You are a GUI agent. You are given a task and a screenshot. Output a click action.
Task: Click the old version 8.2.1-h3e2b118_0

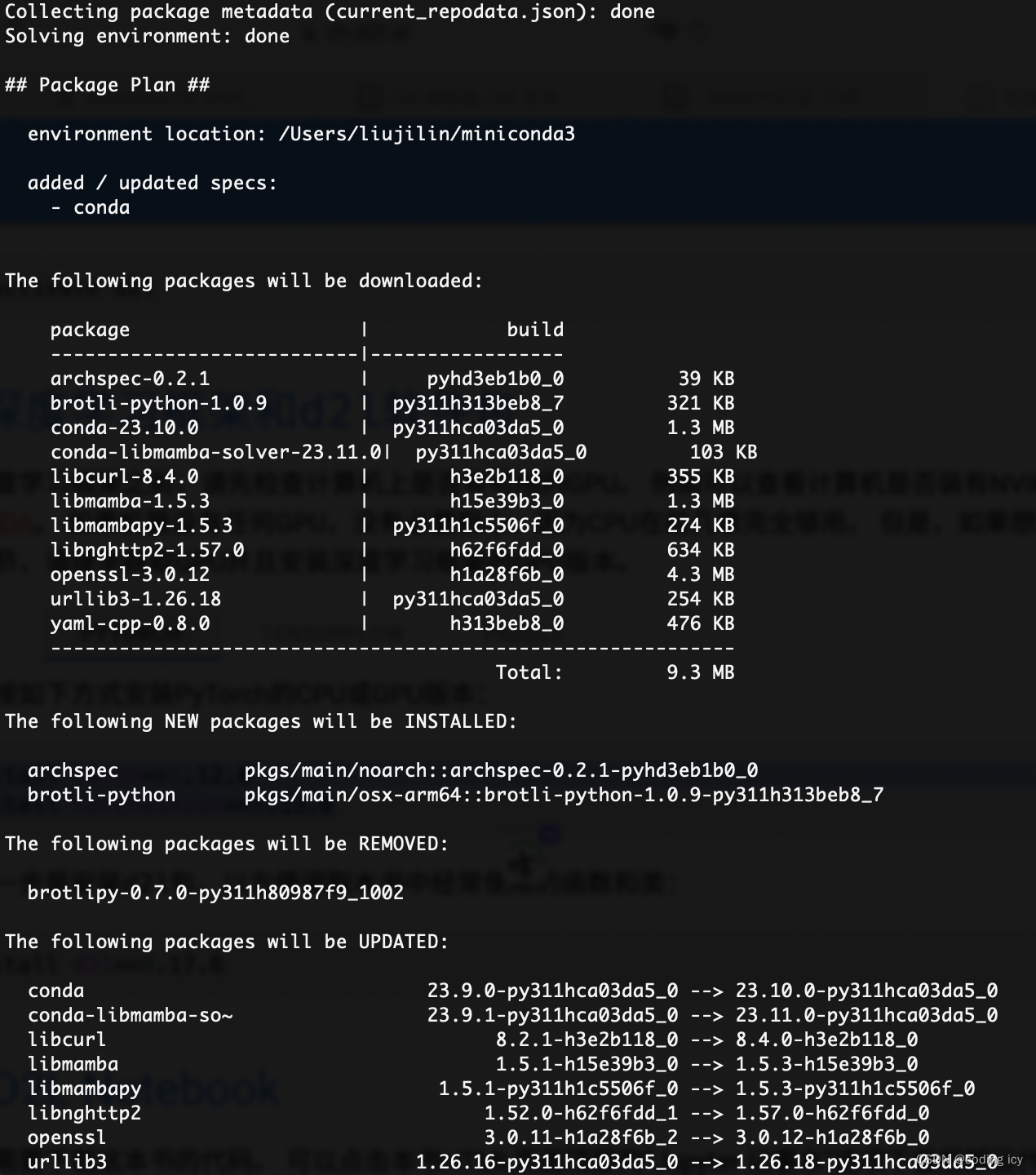click(587, 1040)
